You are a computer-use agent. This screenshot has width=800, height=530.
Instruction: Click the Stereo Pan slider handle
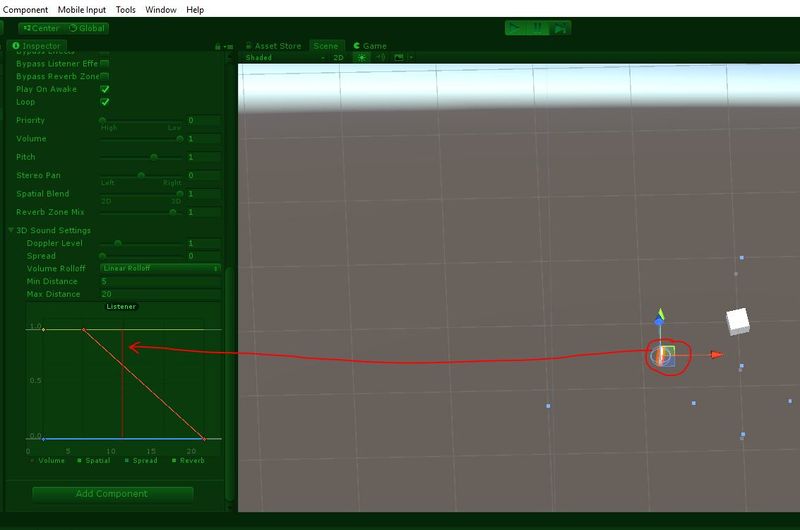pos(141,175)
